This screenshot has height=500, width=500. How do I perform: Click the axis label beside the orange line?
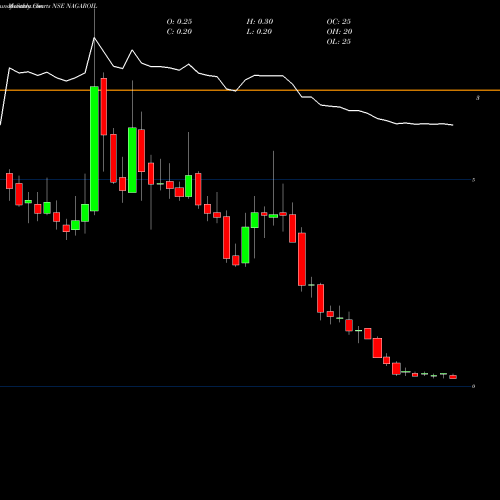pos(478,98)
